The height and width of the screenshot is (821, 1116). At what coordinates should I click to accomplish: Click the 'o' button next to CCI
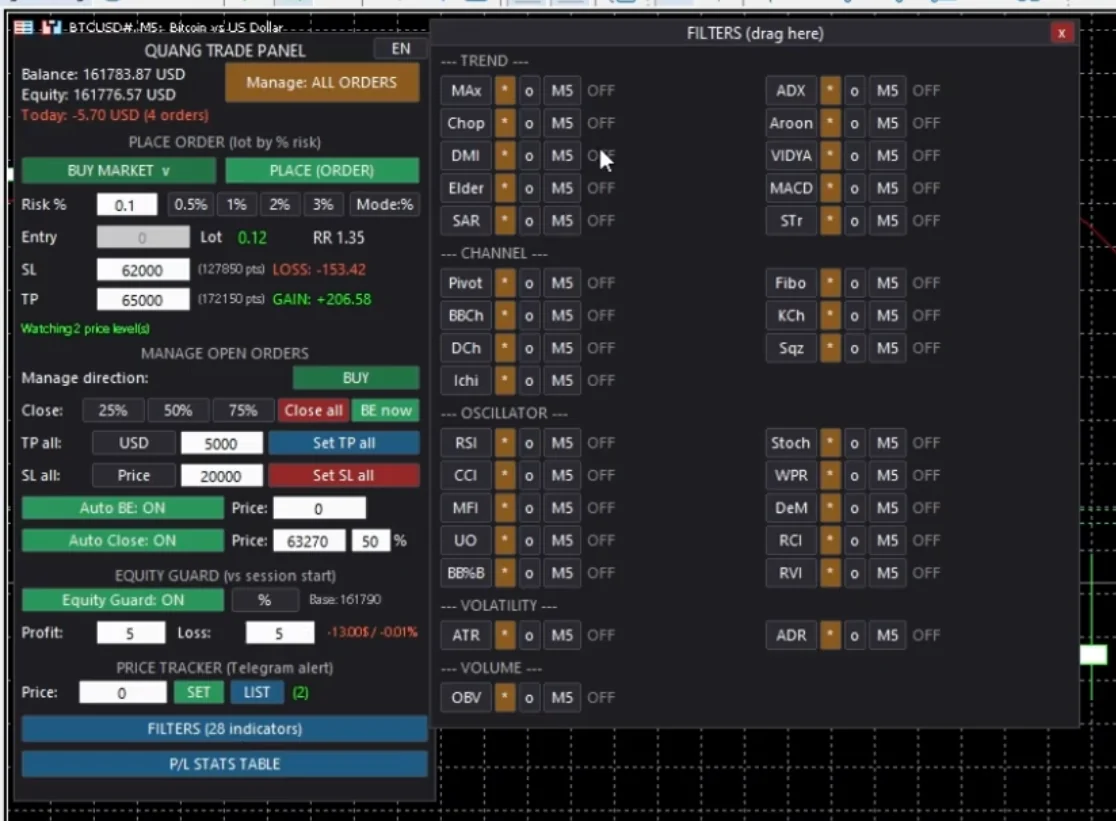click(x=529, y=476)
